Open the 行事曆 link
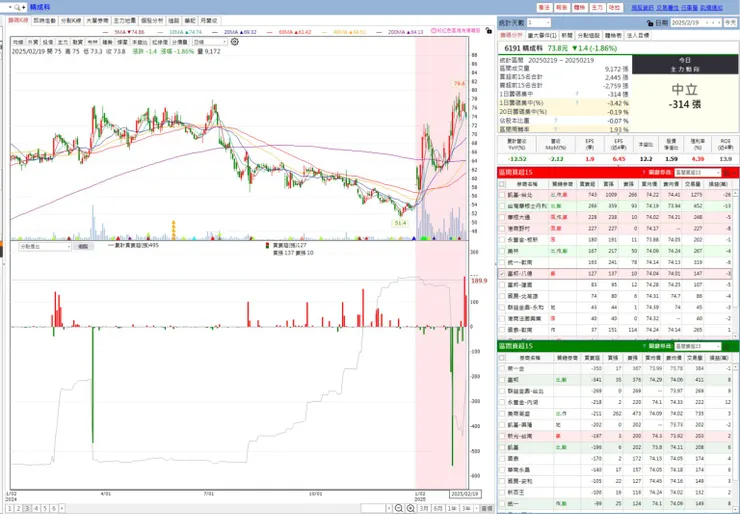This screenshot has height=514, width=740. tap(689, 8)
